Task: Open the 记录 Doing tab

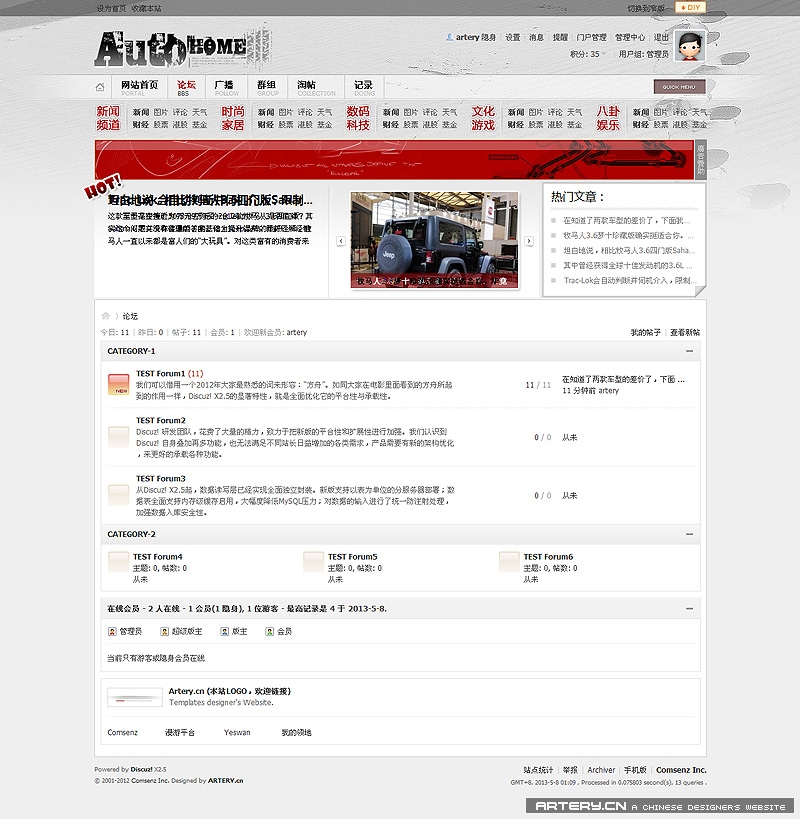Action: [x=364, y=87]
